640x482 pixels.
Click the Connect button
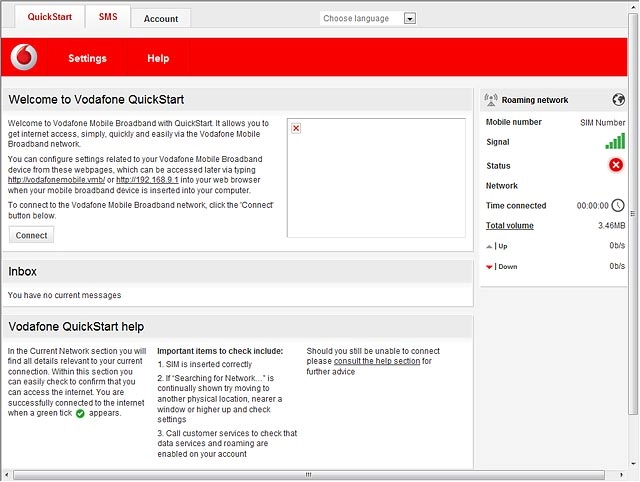31,235
